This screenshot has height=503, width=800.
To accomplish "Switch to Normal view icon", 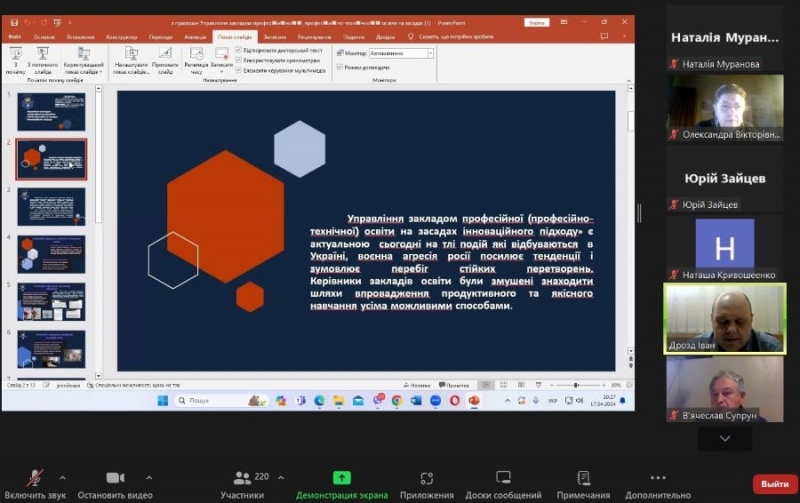I will click(486, 385).
